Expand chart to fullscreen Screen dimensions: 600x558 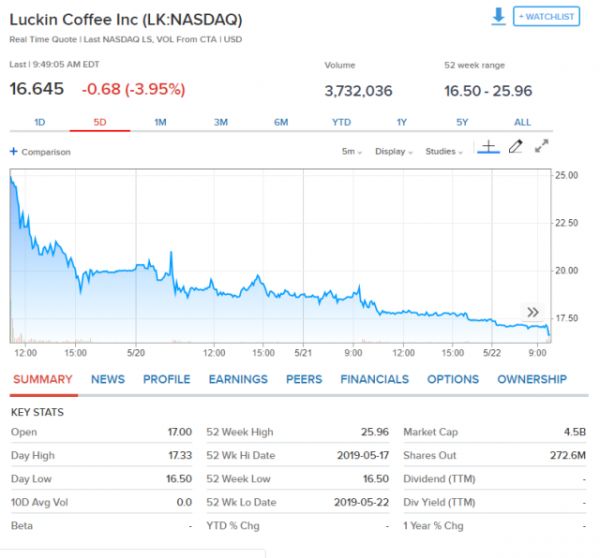(x=542, y=147)
